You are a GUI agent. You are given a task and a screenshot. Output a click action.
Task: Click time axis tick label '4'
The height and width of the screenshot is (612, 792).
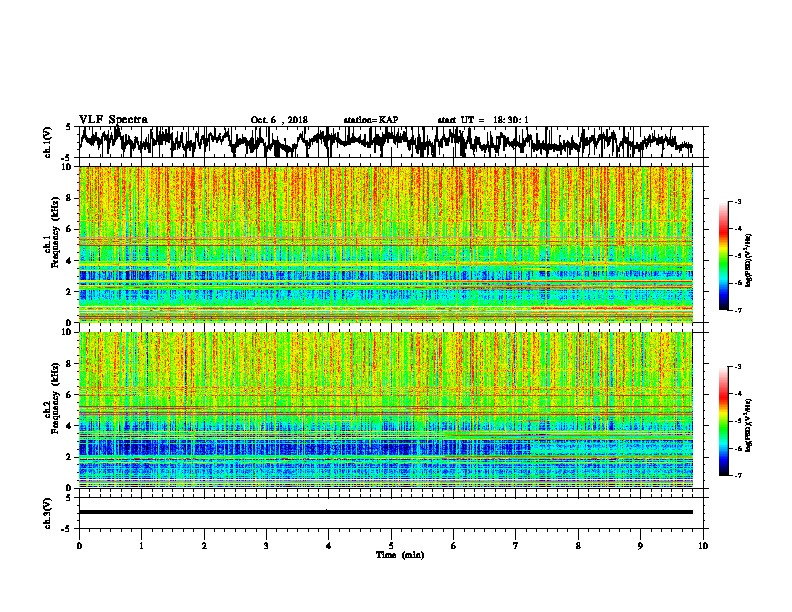pyautogui.click(x=329, y=546)
